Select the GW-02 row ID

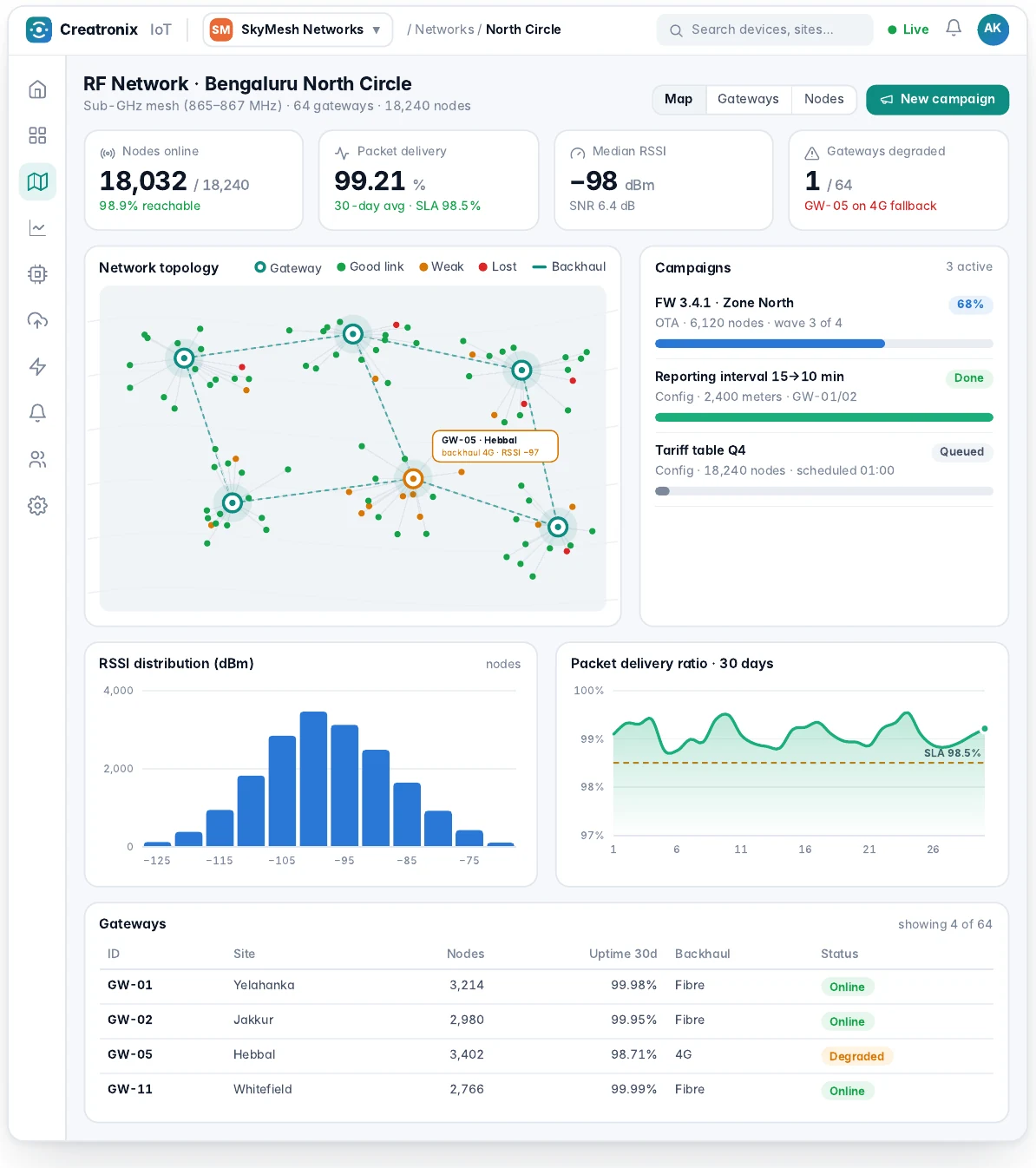[x=130, y=1020]
